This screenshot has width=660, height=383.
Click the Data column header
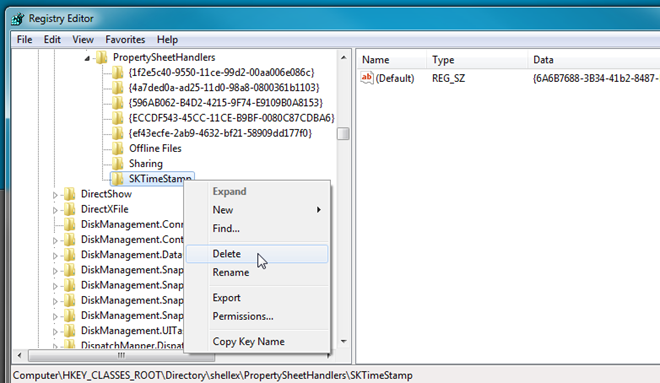point(593,60)
